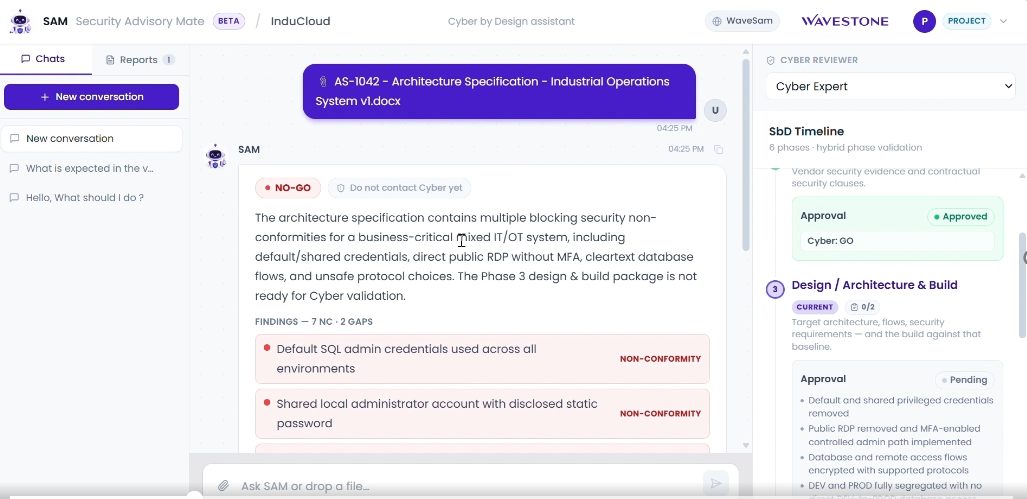Open the AS-1042 Architecture Specification attachment
The width and height of the screenshot is (1027, 499).
click(499, 92)
